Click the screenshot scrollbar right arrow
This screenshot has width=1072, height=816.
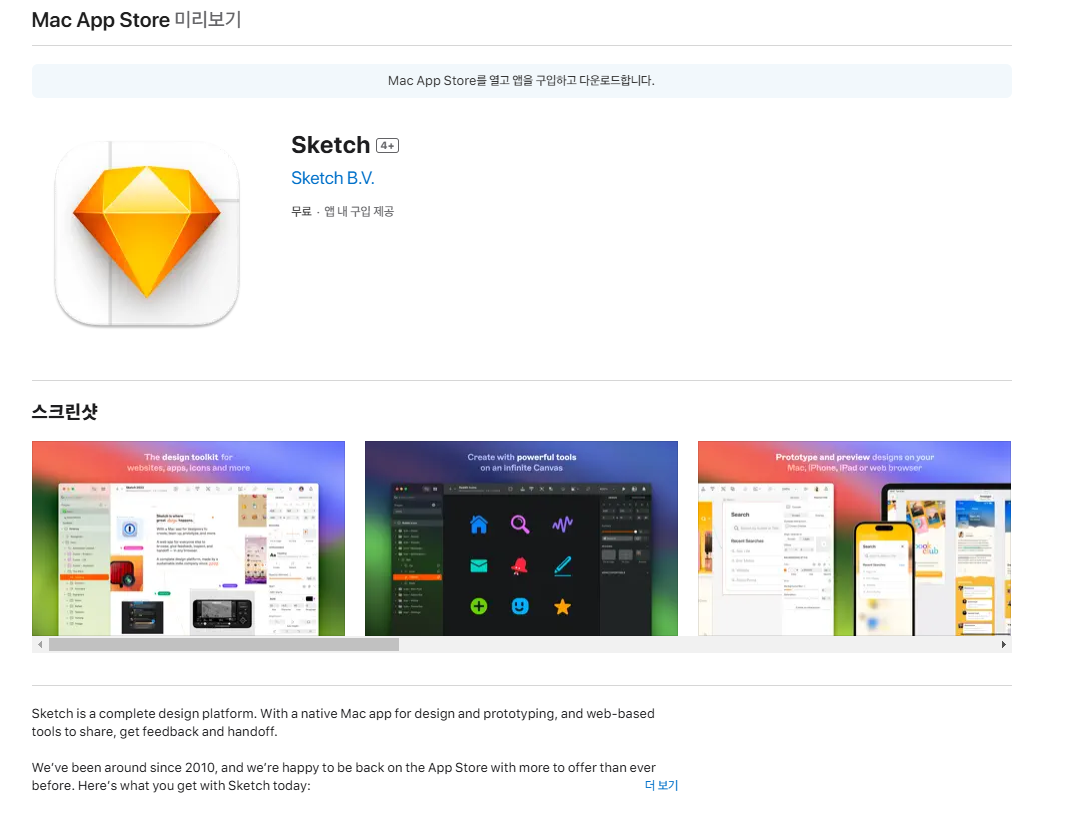click(1004, 644)
